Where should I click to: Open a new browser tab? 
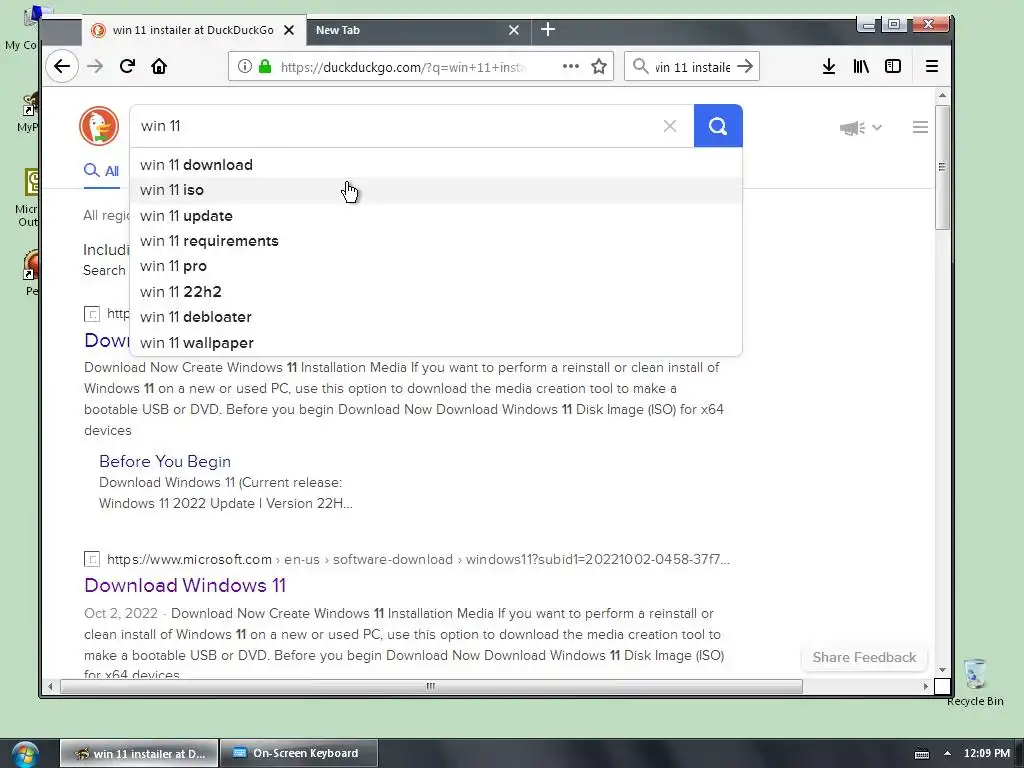(548, 29)
